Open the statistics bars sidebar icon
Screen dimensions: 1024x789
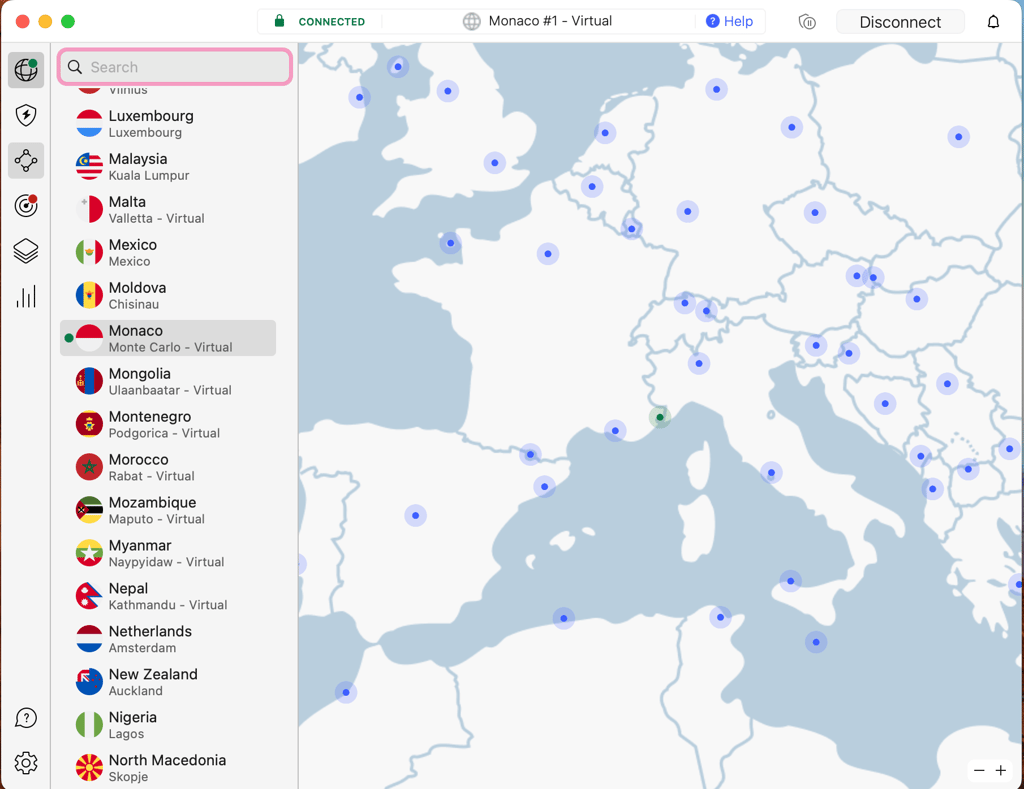pyautogui.click(x=26, y=297)
